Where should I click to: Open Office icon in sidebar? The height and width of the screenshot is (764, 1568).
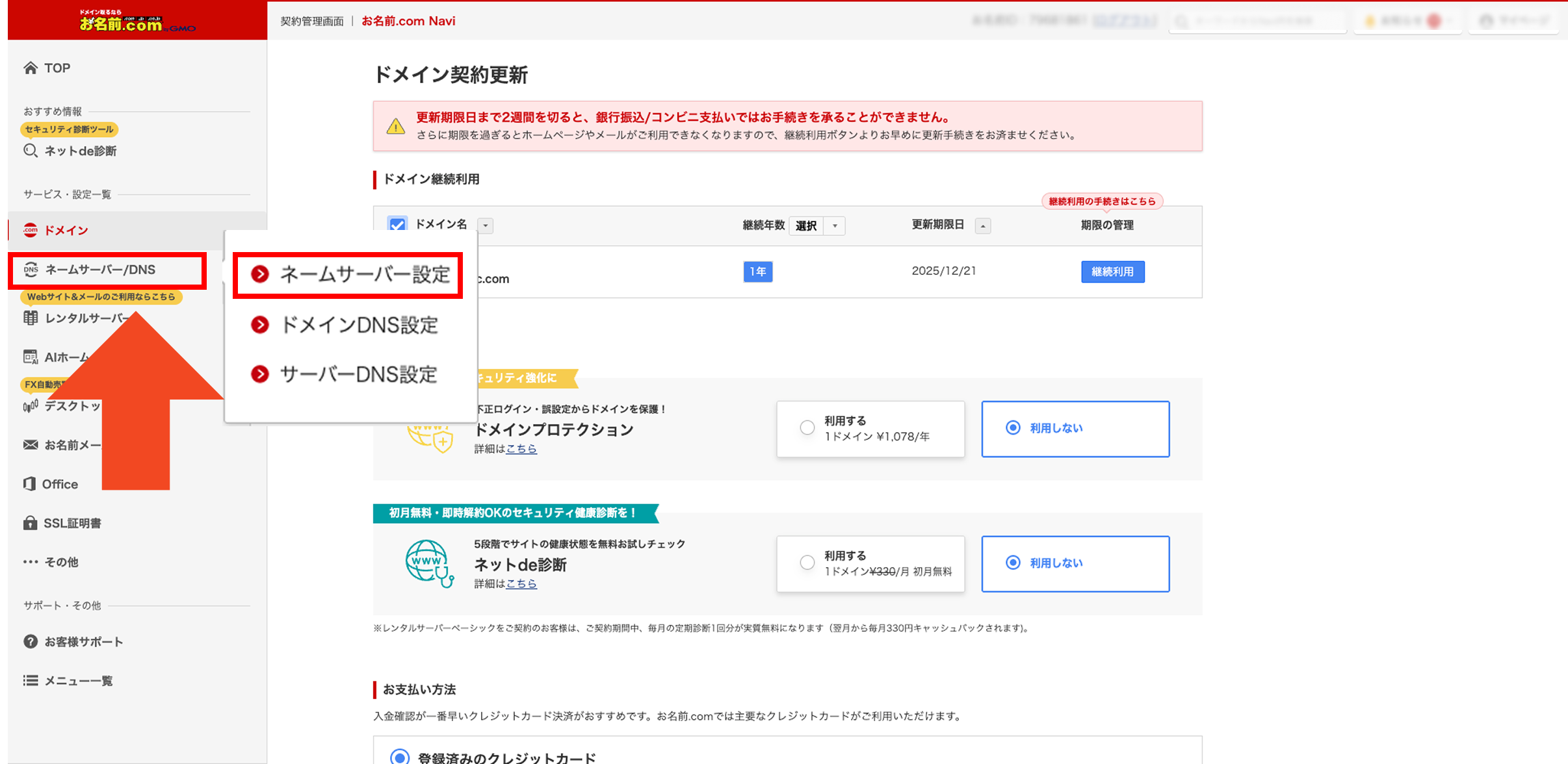point(29,484)
